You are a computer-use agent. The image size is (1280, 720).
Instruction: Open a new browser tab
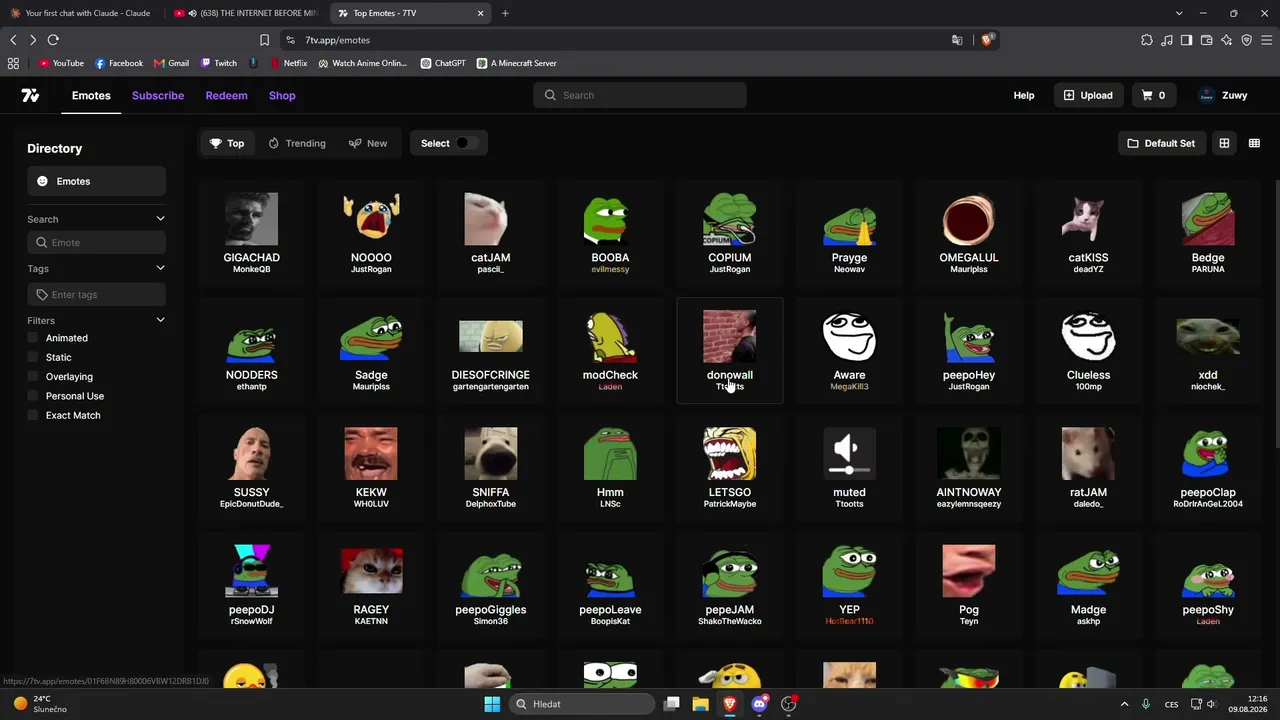click(x=505, y=13)
